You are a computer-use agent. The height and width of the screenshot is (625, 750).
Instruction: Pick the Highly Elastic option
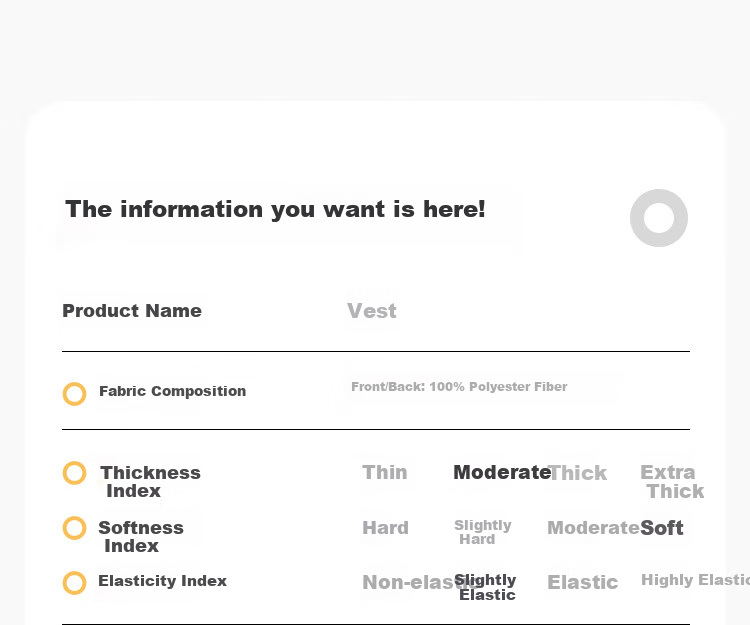(x=695, y=580)
